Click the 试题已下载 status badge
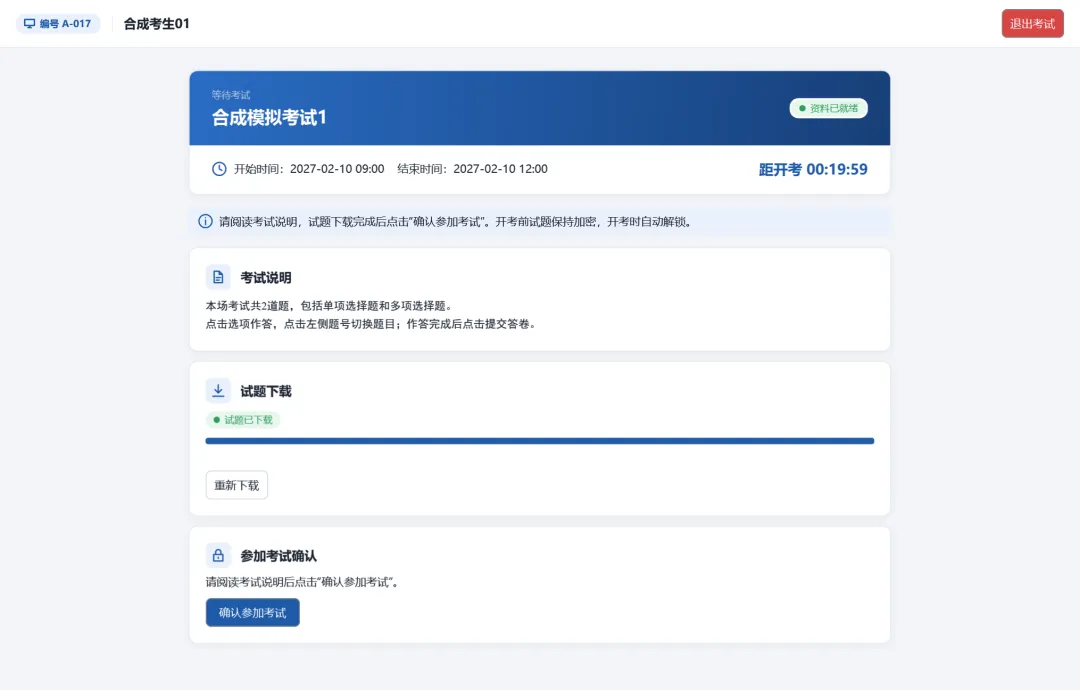 coord(242,419)
